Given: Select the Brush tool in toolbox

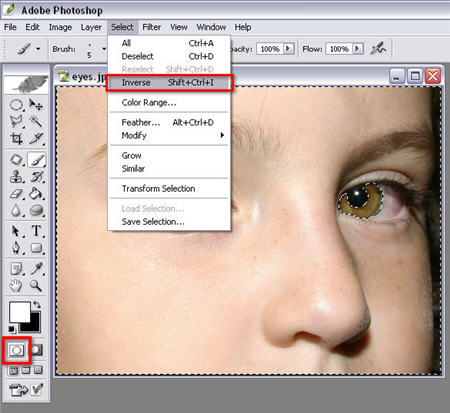Looking at the screenshot, I should point(36,160).
